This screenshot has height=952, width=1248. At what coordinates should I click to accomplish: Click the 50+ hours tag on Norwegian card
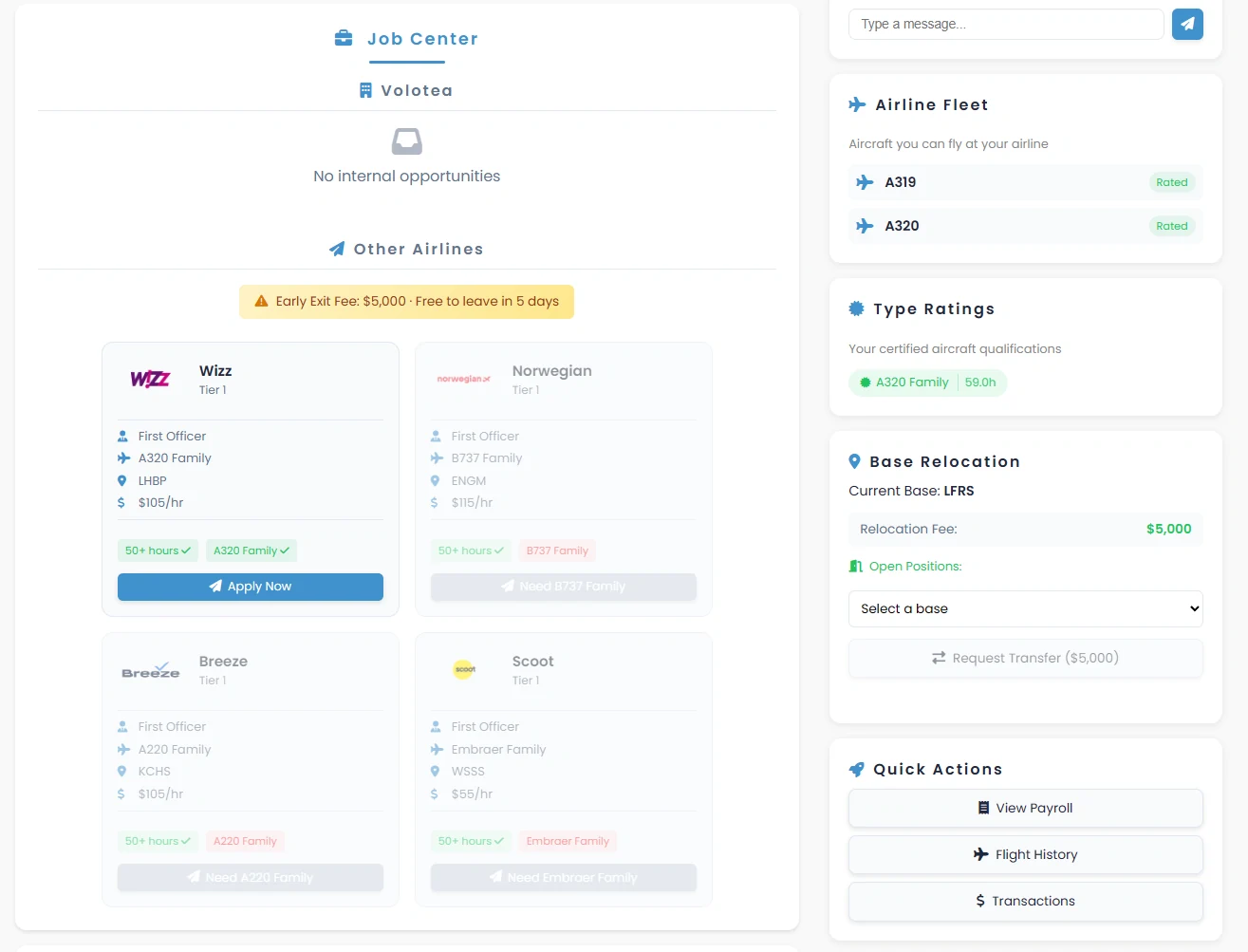[471, 551]
